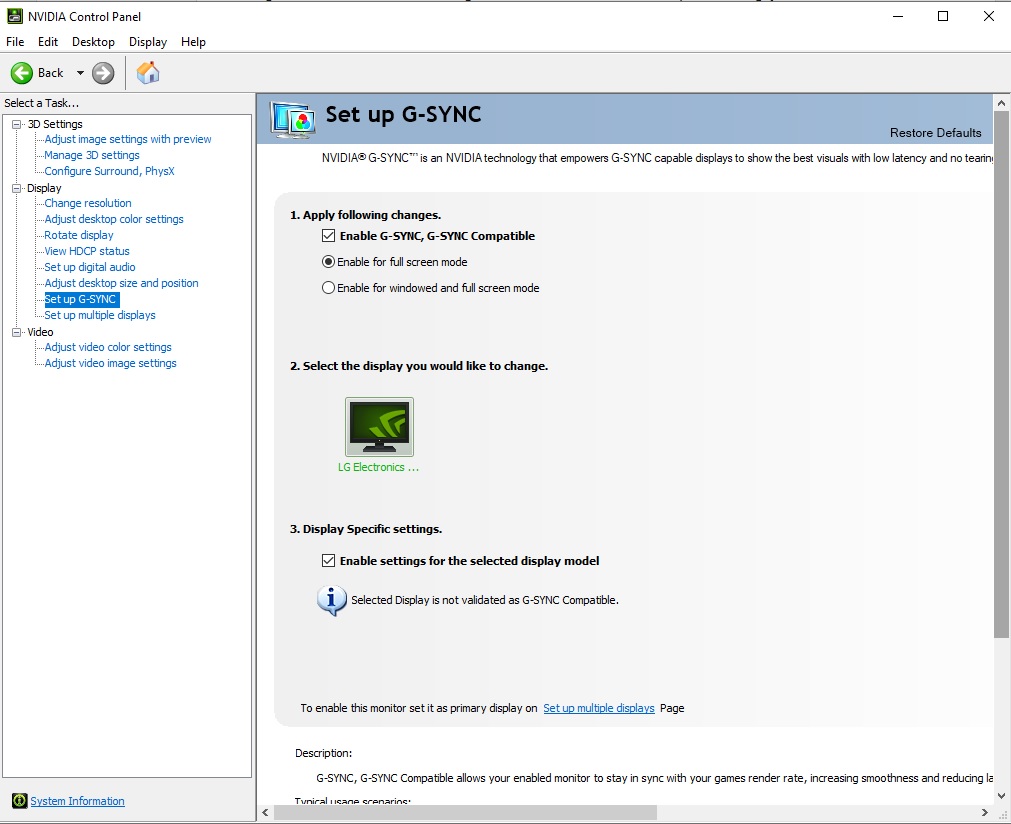Open the System Information link
This screenshot has width=1011, height=824.
point(77,801)
